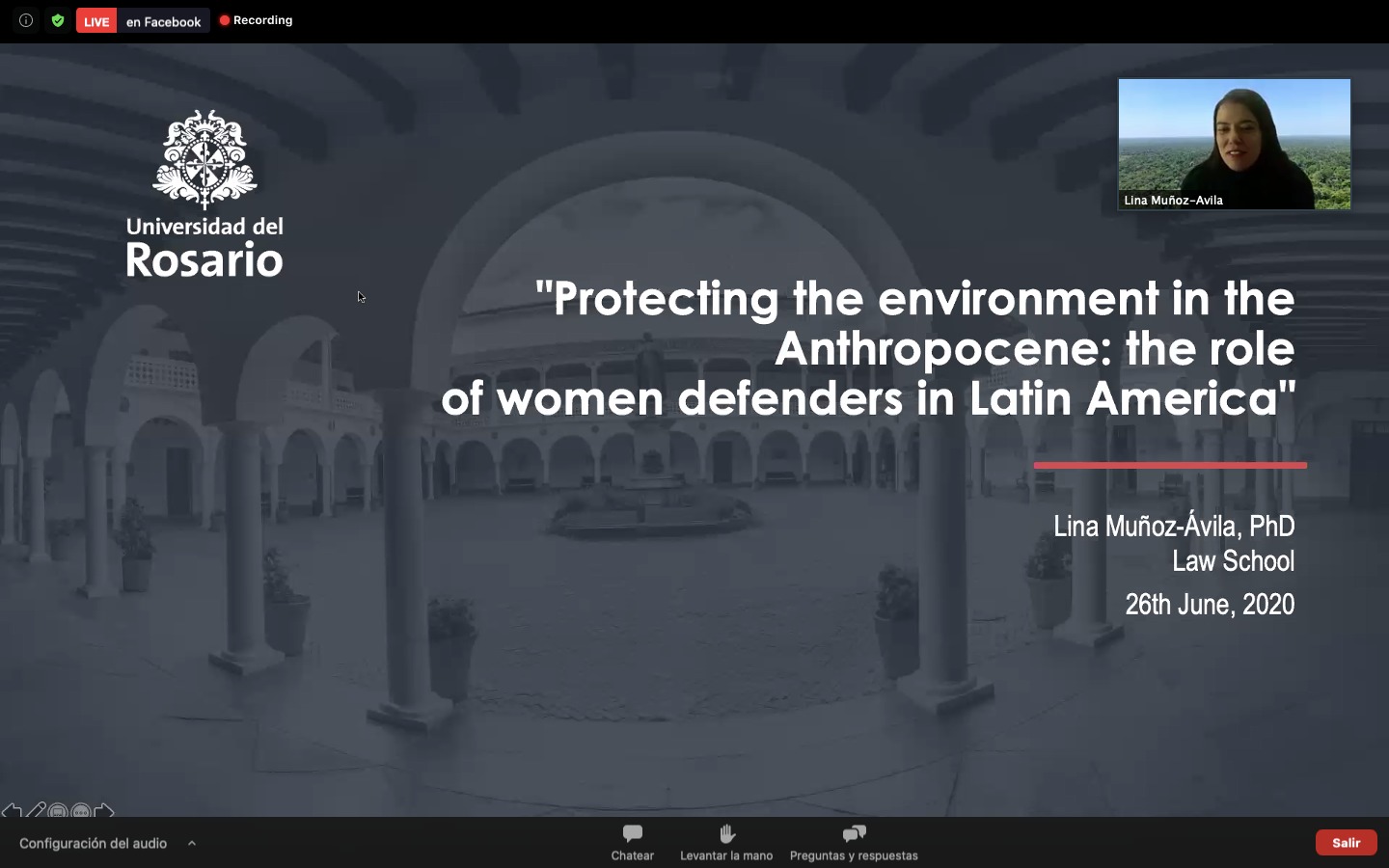Open the meeting information icon
The width and height of the screenshot is (1389, 868).
(26, 20)
